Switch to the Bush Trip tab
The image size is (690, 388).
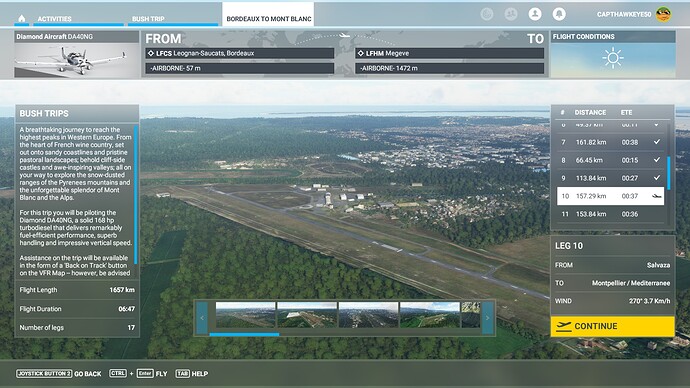pyautogui.click(x=148, y=19)
